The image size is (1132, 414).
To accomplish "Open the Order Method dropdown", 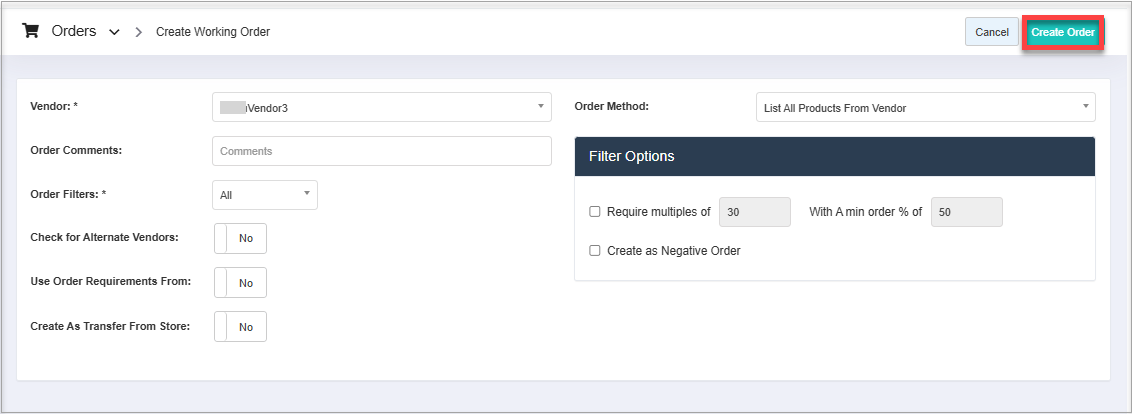I will pyautogui.click(x=924, y=107).
